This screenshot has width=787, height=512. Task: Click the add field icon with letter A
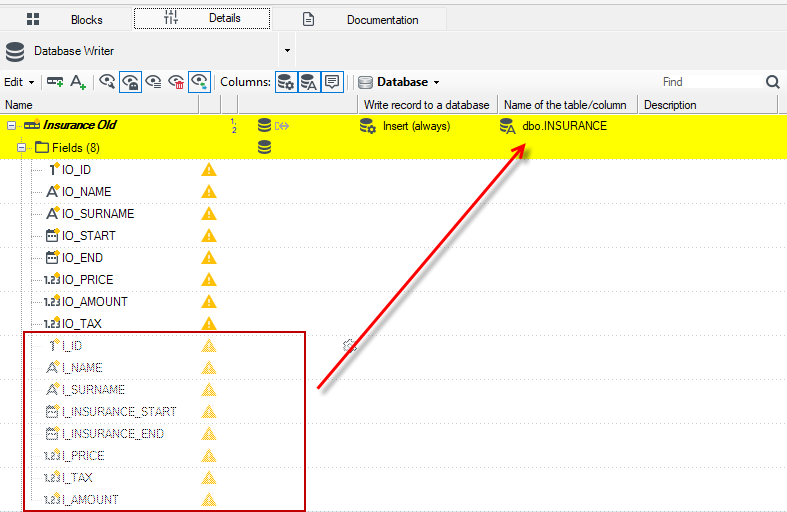tap(78, 81)
